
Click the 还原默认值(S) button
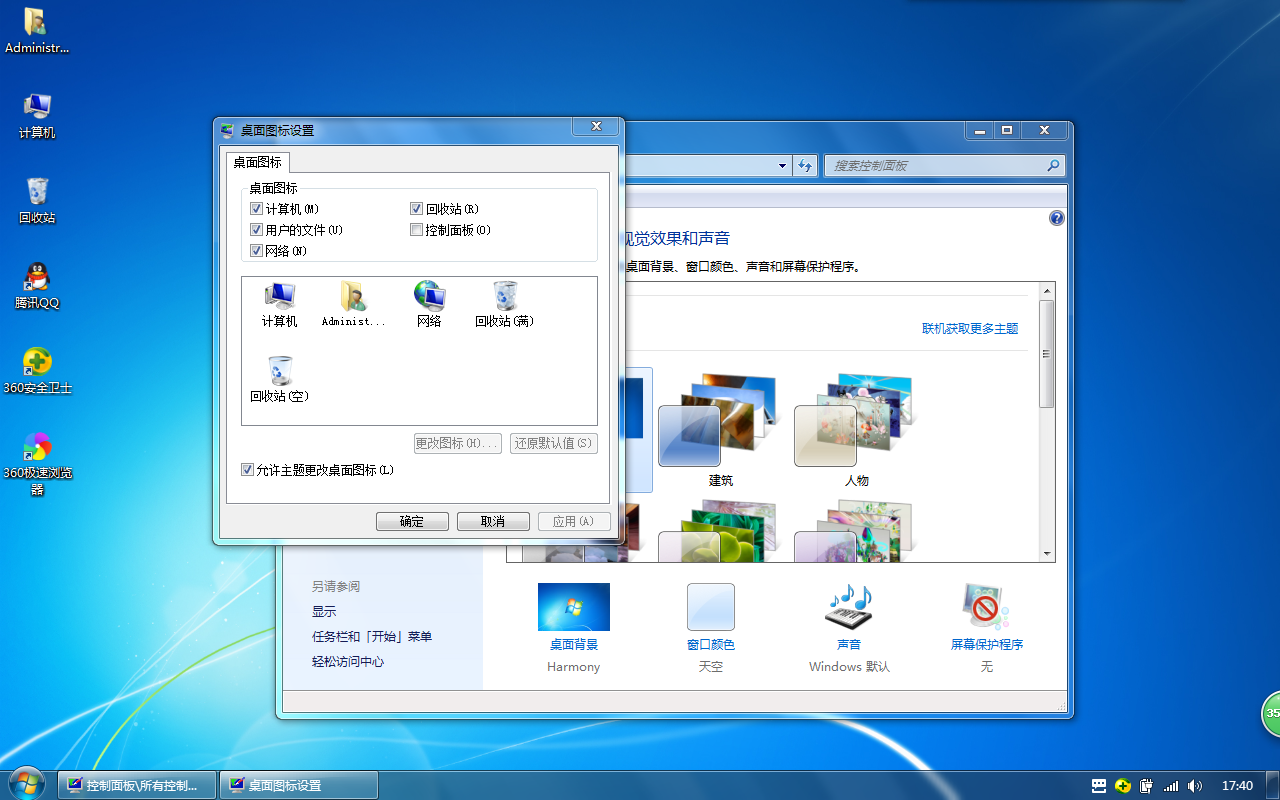[554, 443]
